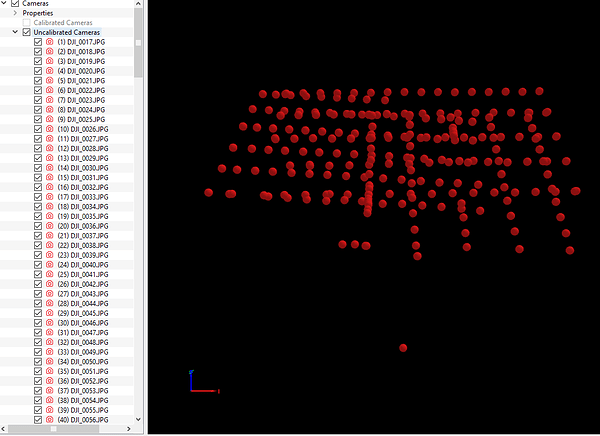Click camera icon for DJI_0037.JPG
This screenshot has height=436, width=600.
49,235
